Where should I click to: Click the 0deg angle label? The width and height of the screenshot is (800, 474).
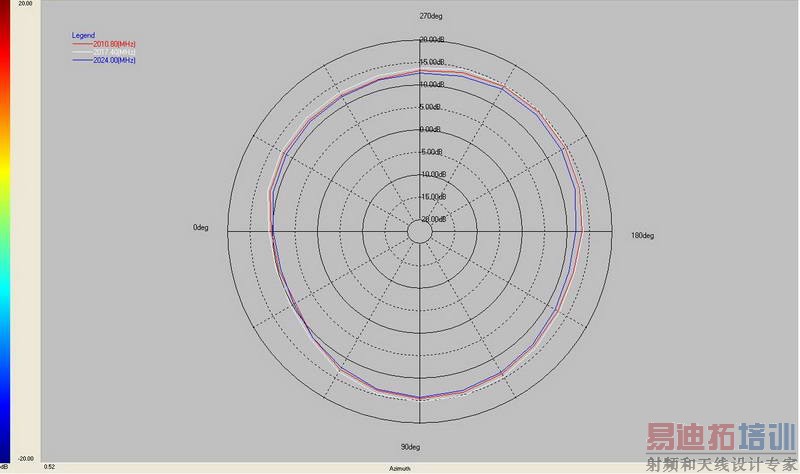[x=201, y=228]
